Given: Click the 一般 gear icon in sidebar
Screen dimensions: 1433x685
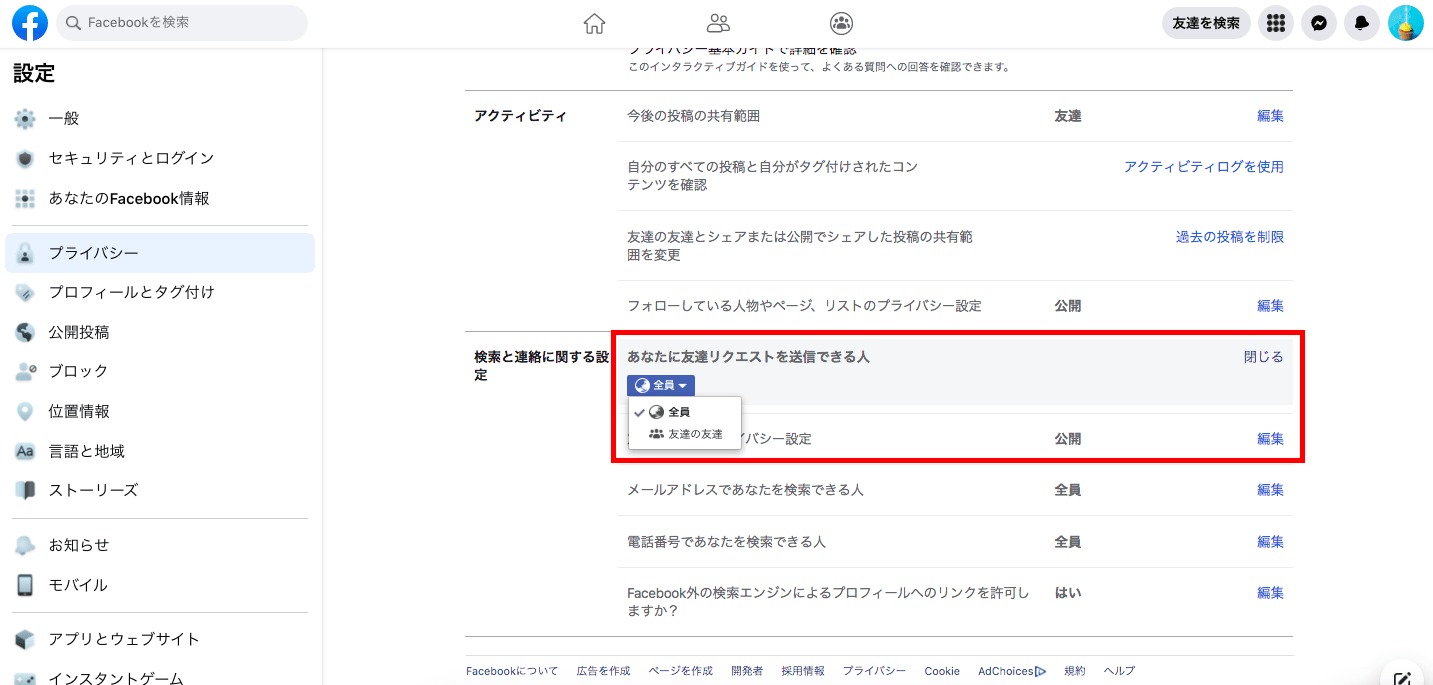Looking at the screenshot, I should point(25,119).
